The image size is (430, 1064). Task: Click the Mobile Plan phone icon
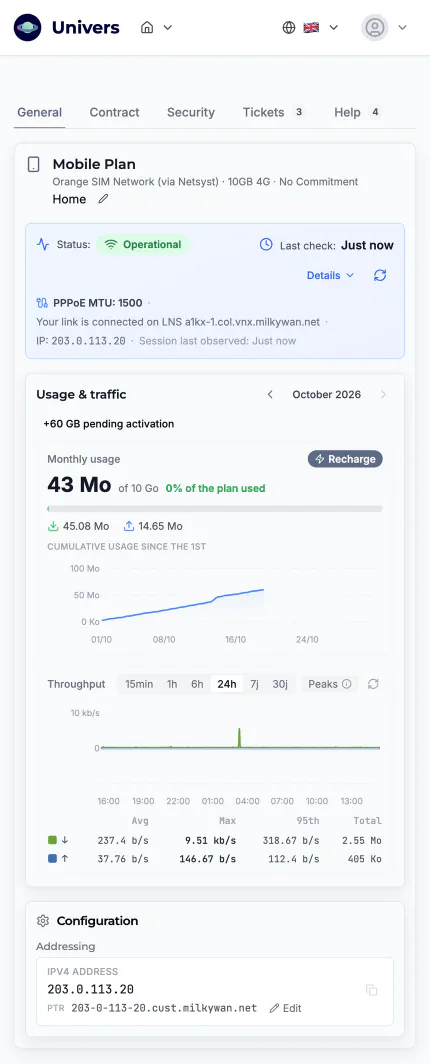[33, 164]
